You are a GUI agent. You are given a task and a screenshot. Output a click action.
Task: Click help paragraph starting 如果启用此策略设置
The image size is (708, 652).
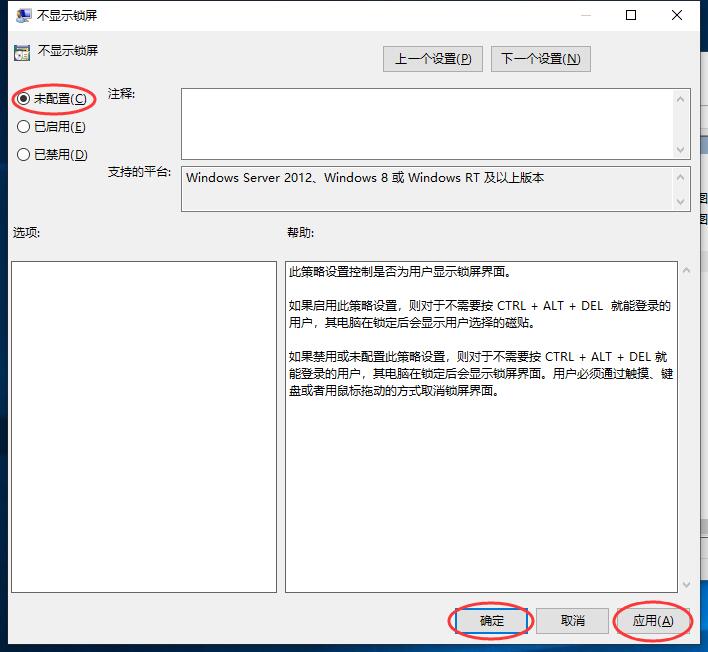[480, 314]
